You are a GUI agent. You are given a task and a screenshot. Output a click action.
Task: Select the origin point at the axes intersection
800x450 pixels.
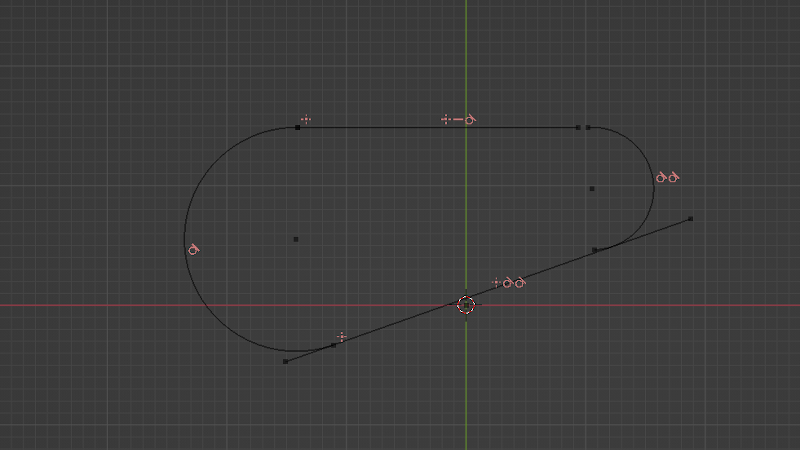466,305
